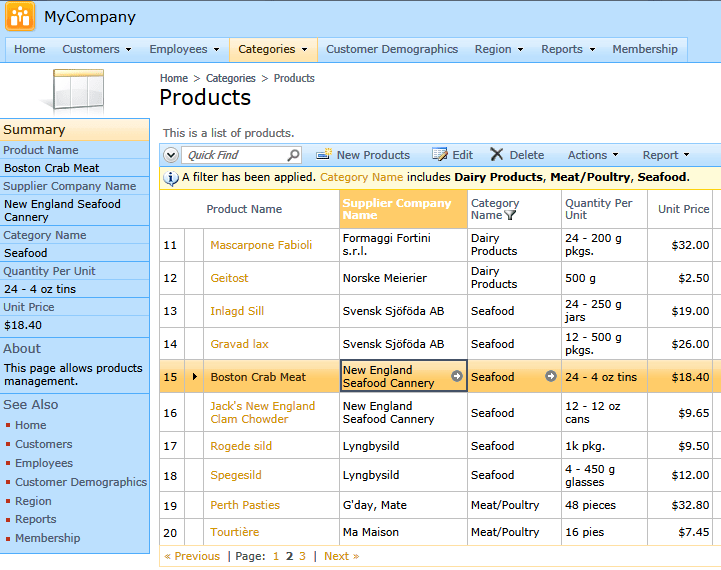The width and height of the screenshot is (721, 570).
Task: Click the arrow icon in the selected Seafood cell
Action: tap(550, 376)
